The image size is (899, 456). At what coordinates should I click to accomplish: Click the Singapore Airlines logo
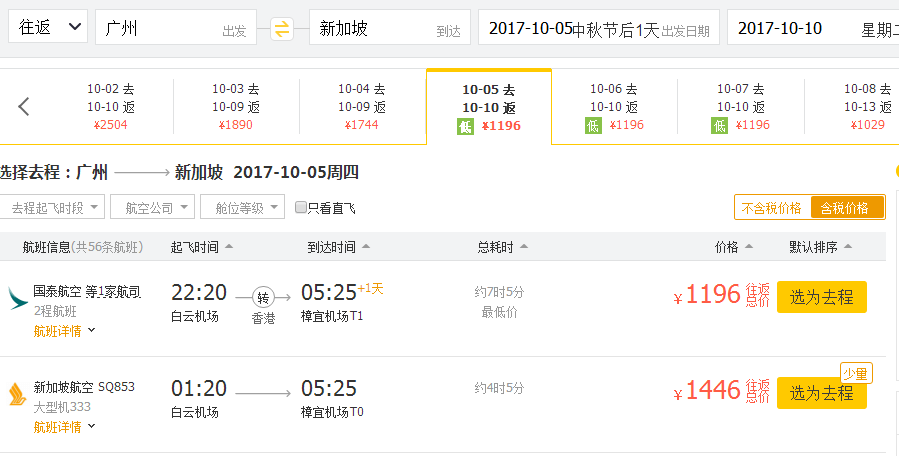click(17, 395)
